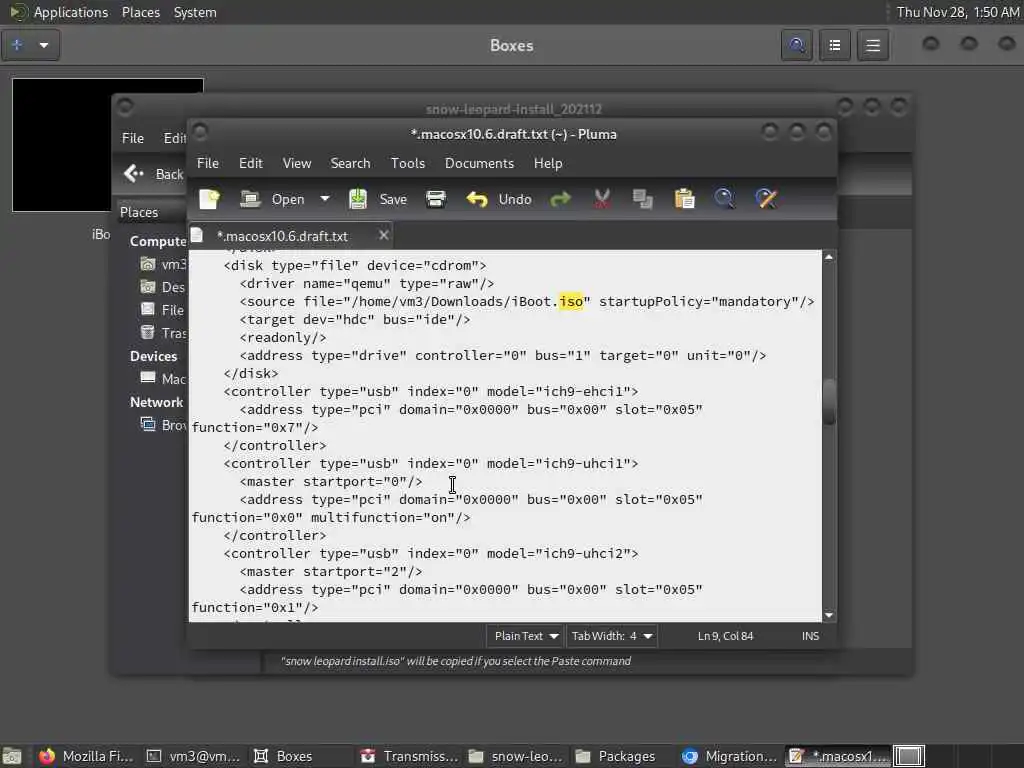Click the vertical scrollbar thumb in Pluma
Viewport: 1024px width, 768px height.
(x=829, y=402)
